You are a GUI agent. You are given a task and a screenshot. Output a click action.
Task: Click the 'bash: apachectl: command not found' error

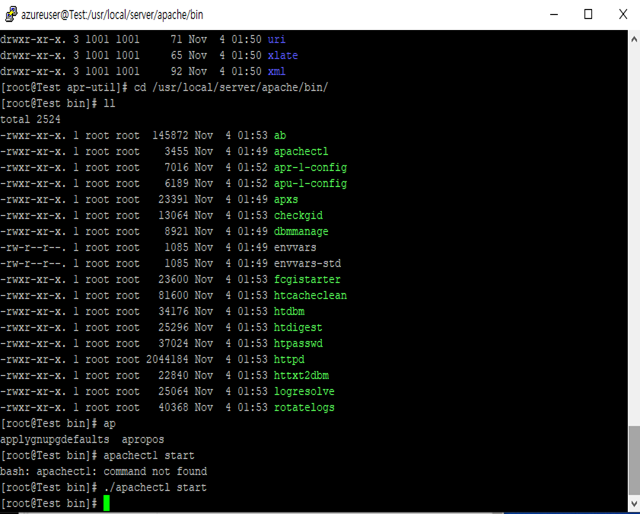[x=103, y=472]
